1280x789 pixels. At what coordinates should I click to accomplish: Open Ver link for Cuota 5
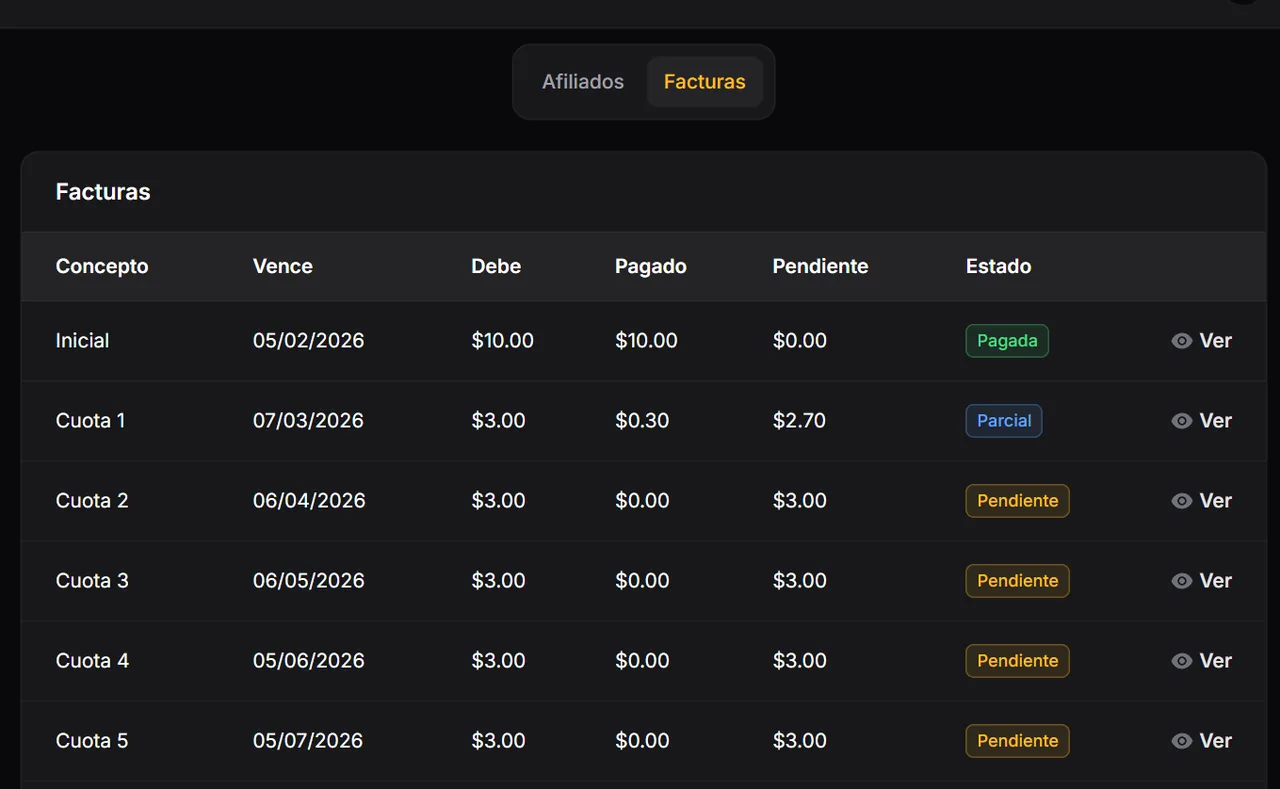pyautogui.click(x=1202, y=741)
